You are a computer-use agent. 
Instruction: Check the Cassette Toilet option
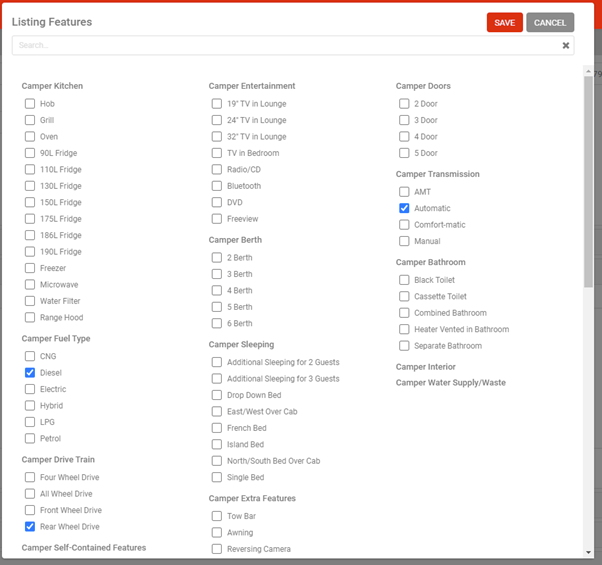point(404,296)
